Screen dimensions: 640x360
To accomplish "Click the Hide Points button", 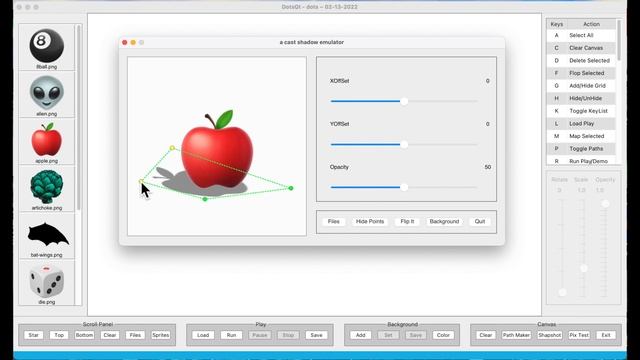I will coord(370,221).
